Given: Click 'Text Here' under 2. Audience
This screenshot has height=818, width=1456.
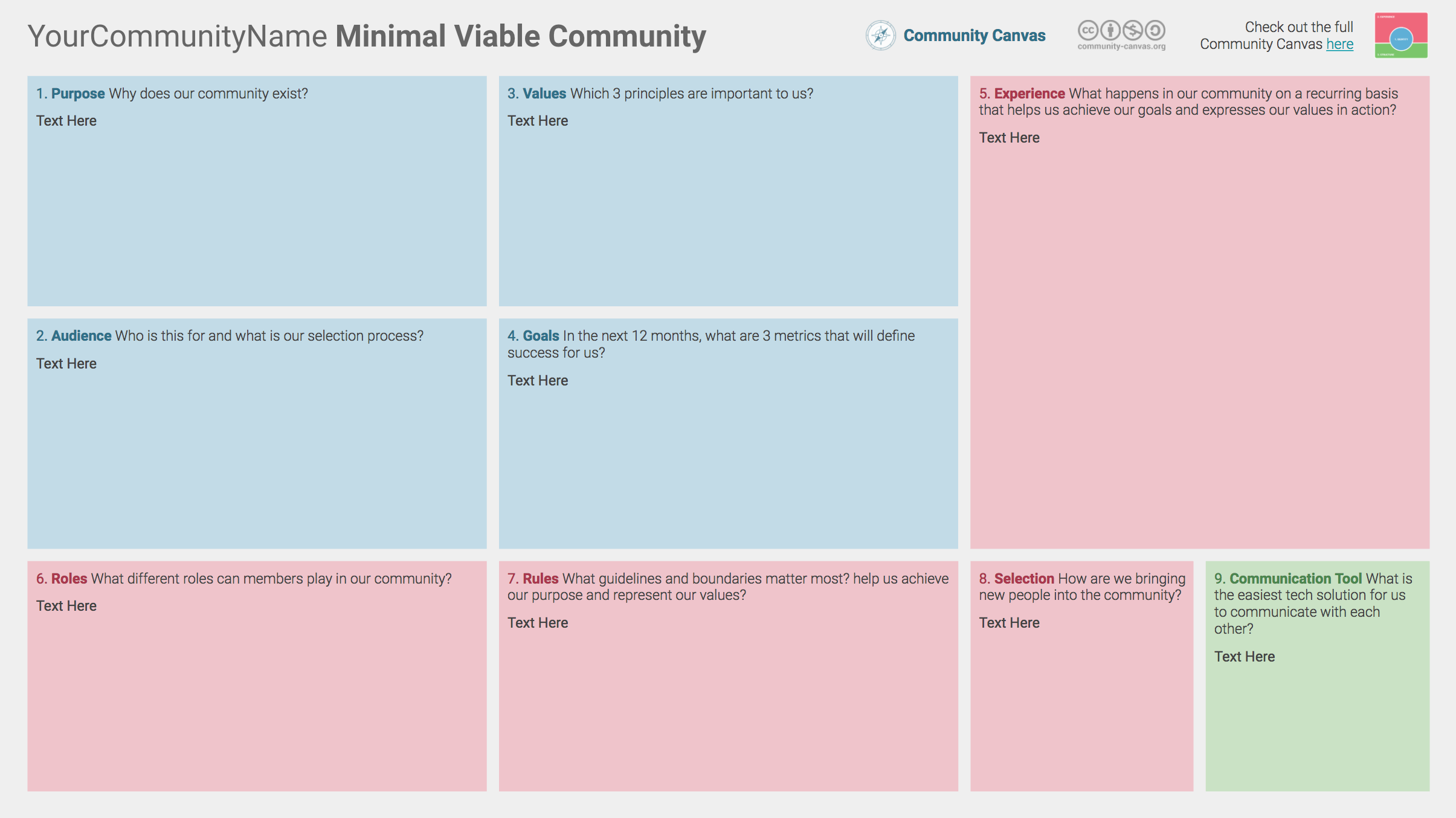Looking at the screenshot, I should pyautogui.click(x=66, y=364).
